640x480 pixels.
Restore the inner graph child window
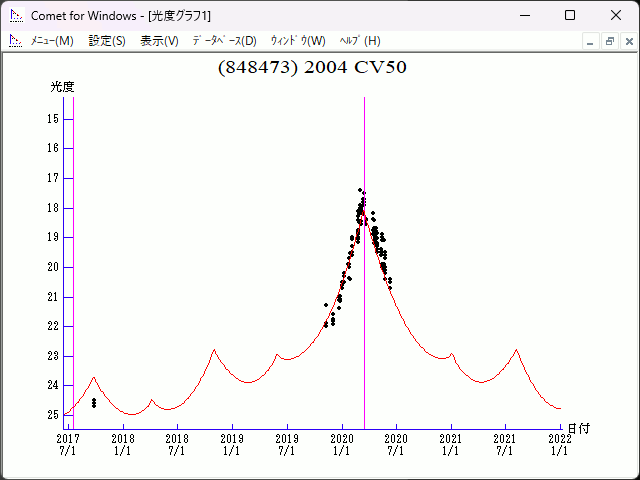609,41
